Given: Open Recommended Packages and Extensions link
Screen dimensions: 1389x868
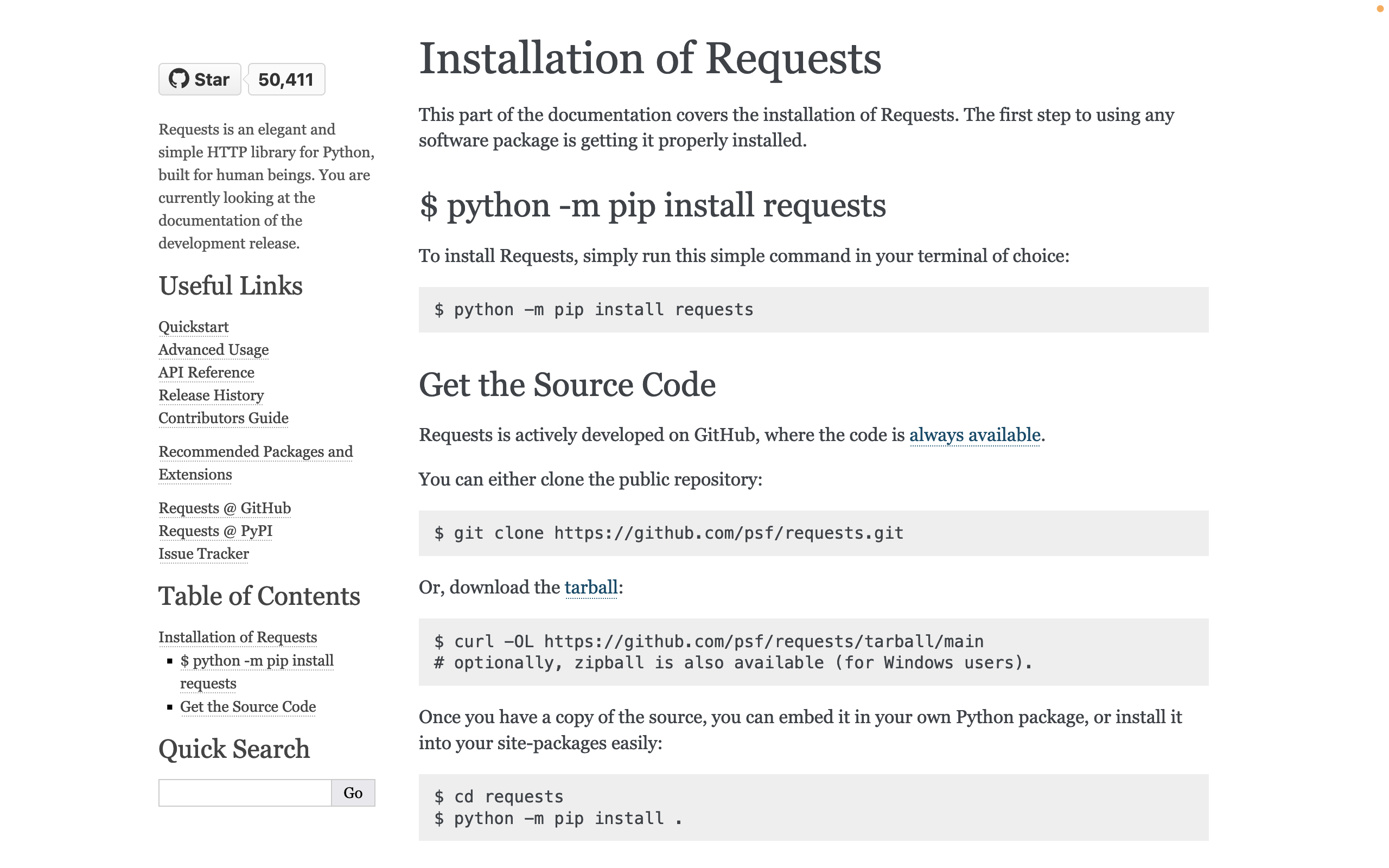Looking at the screenshot, I should click(256, 463).
